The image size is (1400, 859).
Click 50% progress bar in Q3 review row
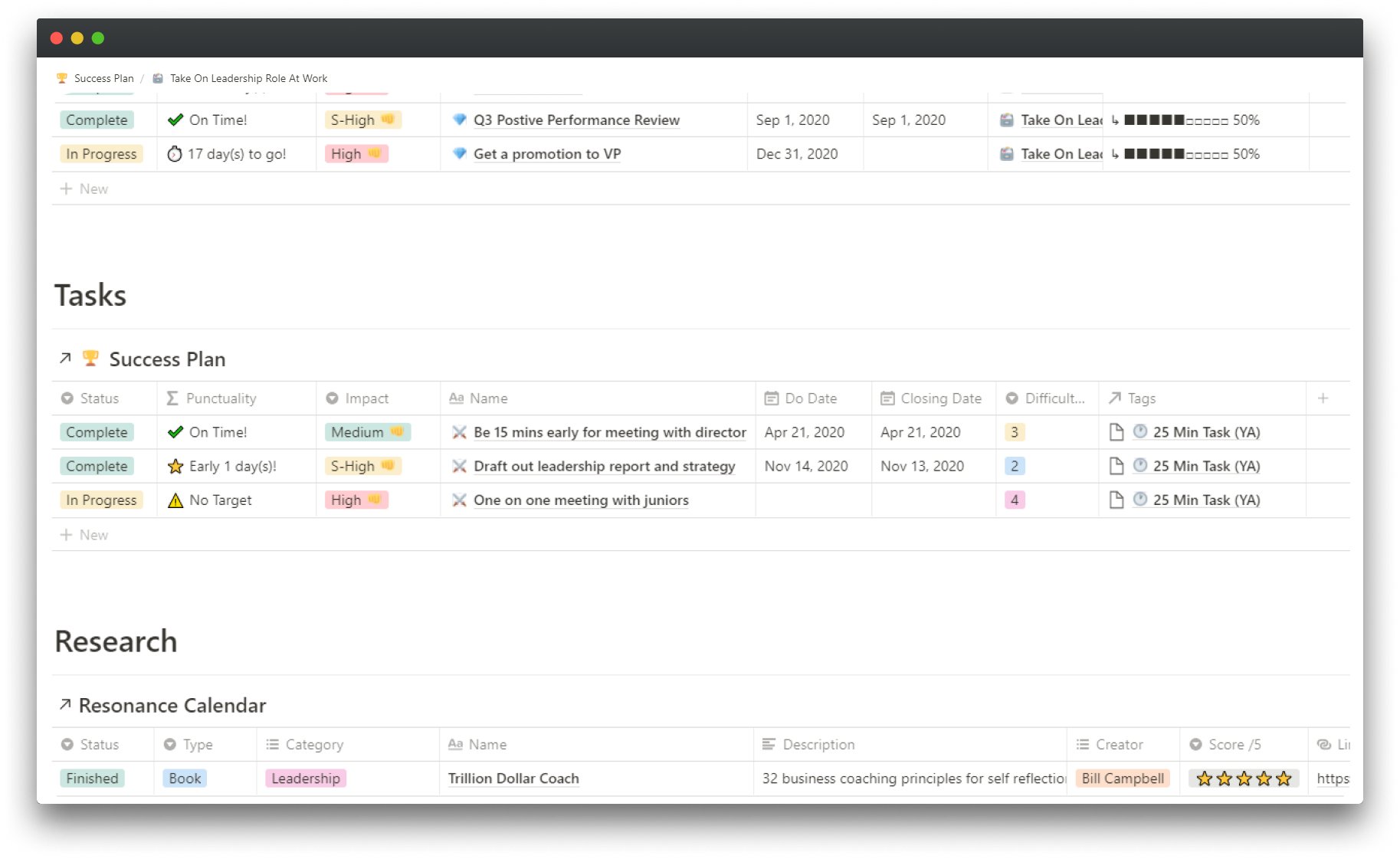[1185, 120]
